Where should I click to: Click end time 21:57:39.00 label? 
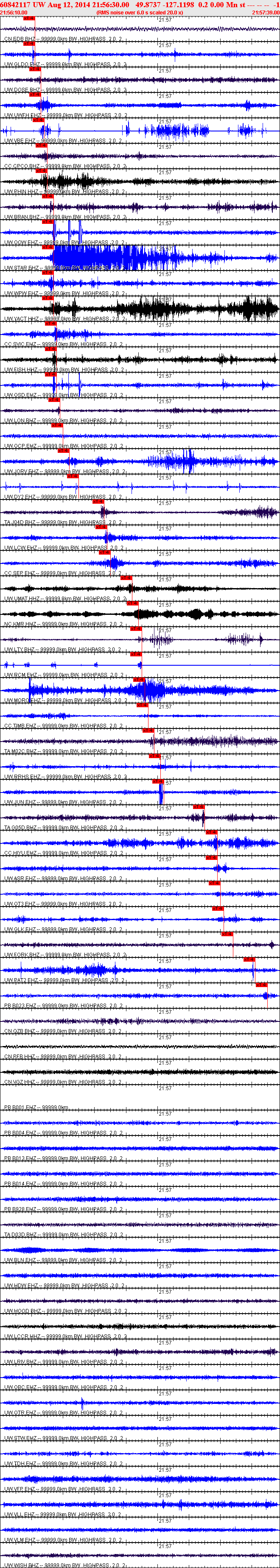click(266, 12)
